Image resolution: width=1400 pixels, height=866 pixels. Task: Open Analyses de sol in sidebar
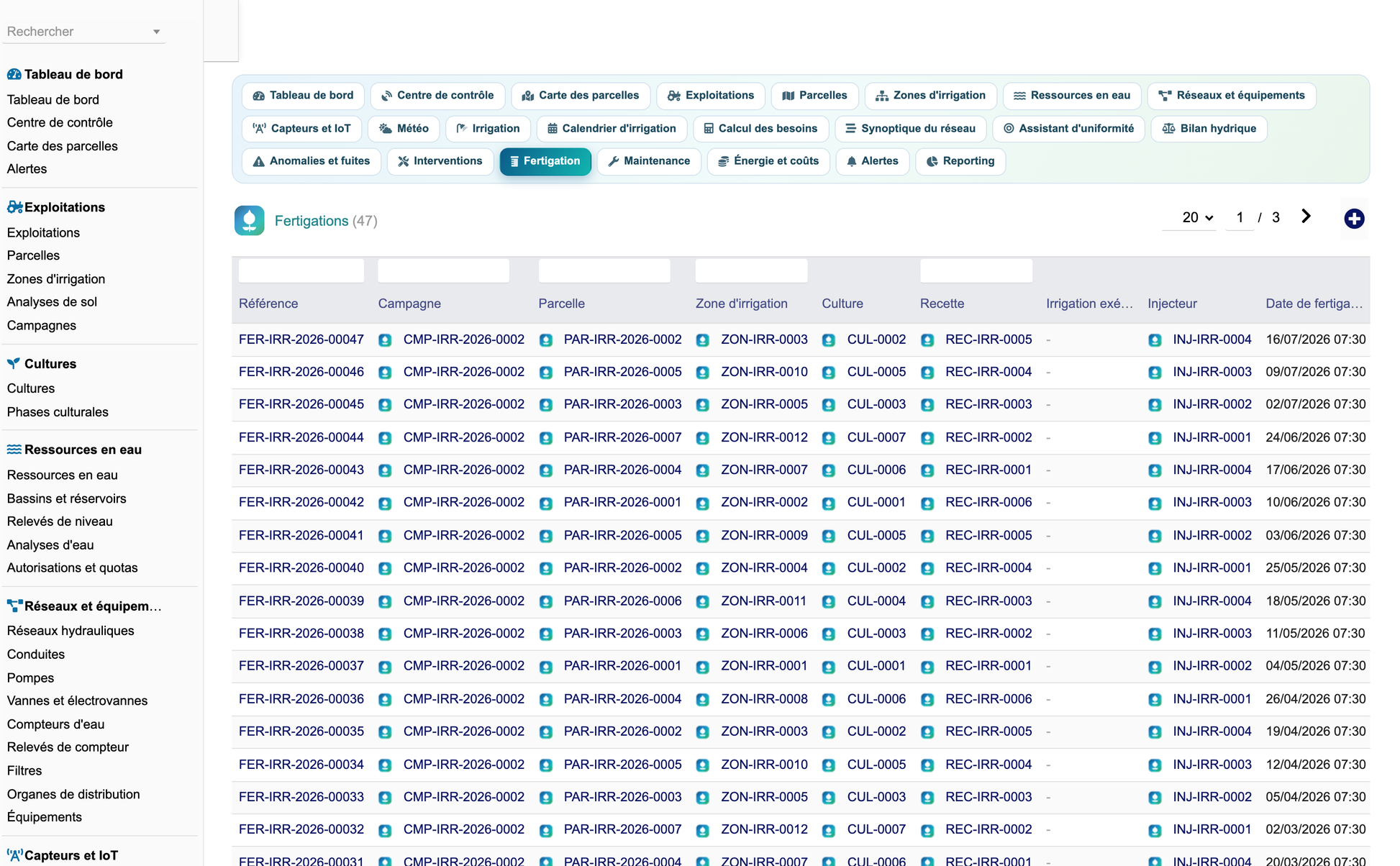52,302
